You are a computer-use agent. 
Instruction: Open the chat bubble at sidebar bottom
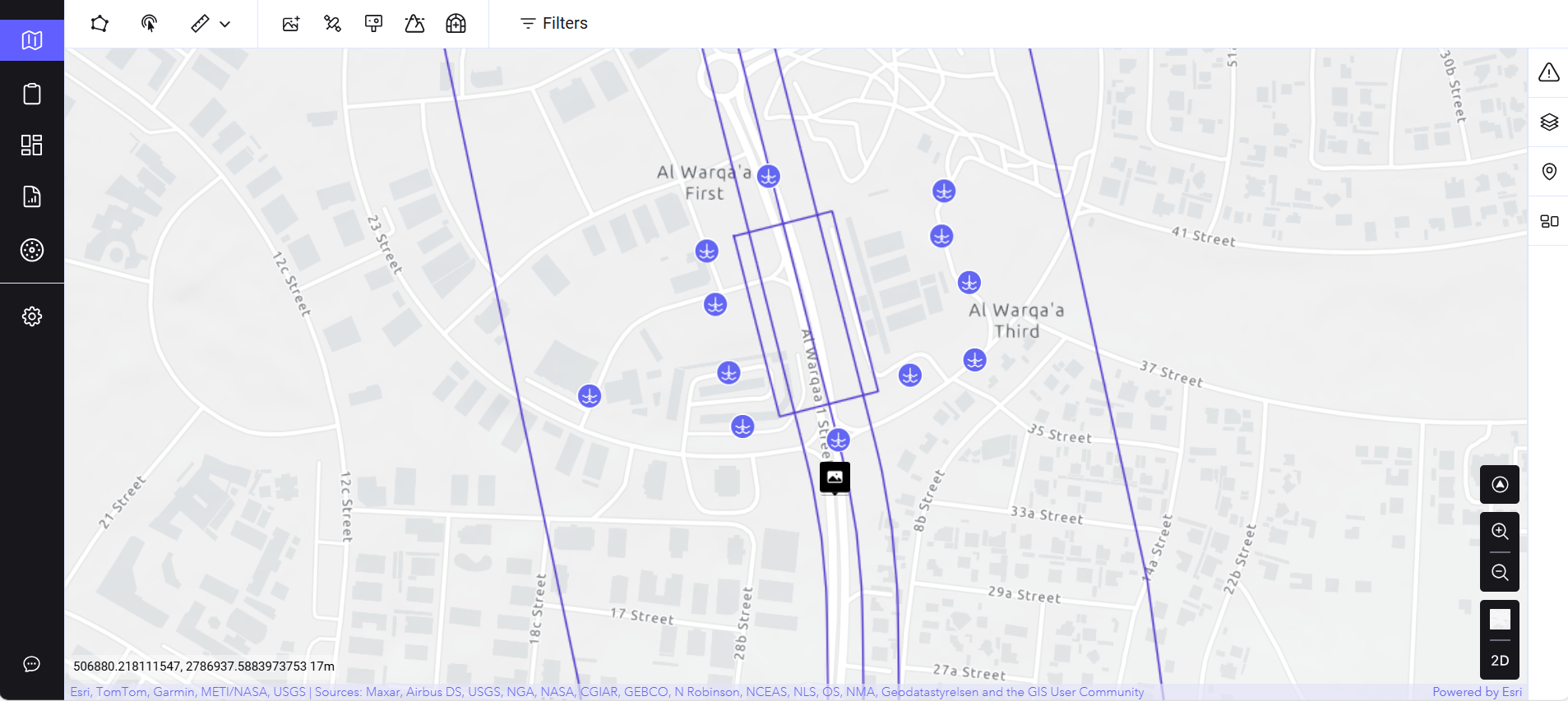[32, 664]
